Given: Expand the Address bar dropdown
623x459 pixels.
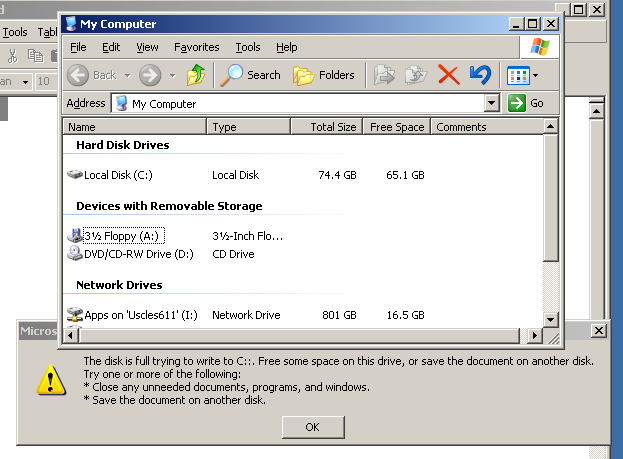Looking at the screenshot, I should point(491,103).
